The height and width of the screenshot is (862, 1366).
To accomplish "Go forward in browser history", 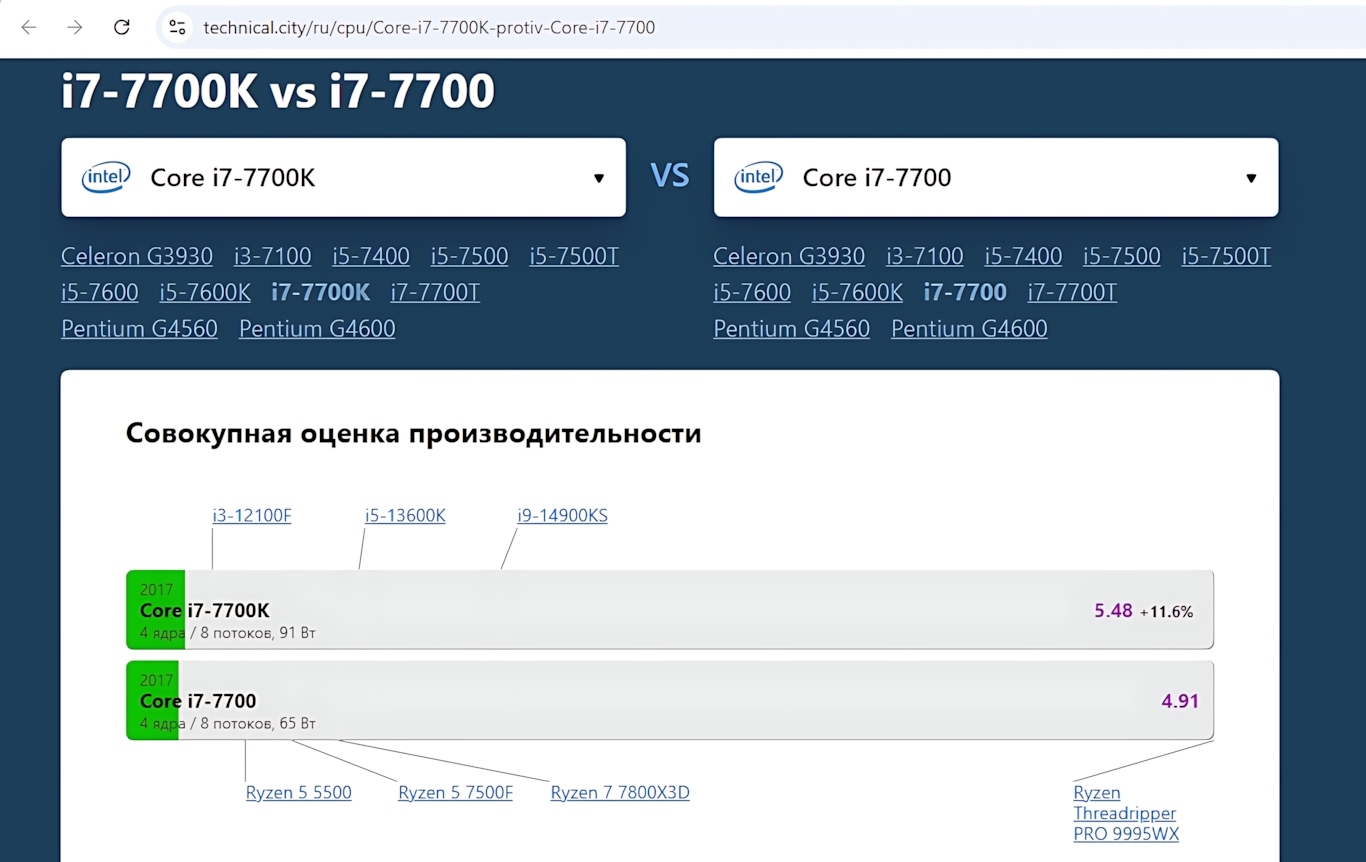I will [x=75, y=27].
